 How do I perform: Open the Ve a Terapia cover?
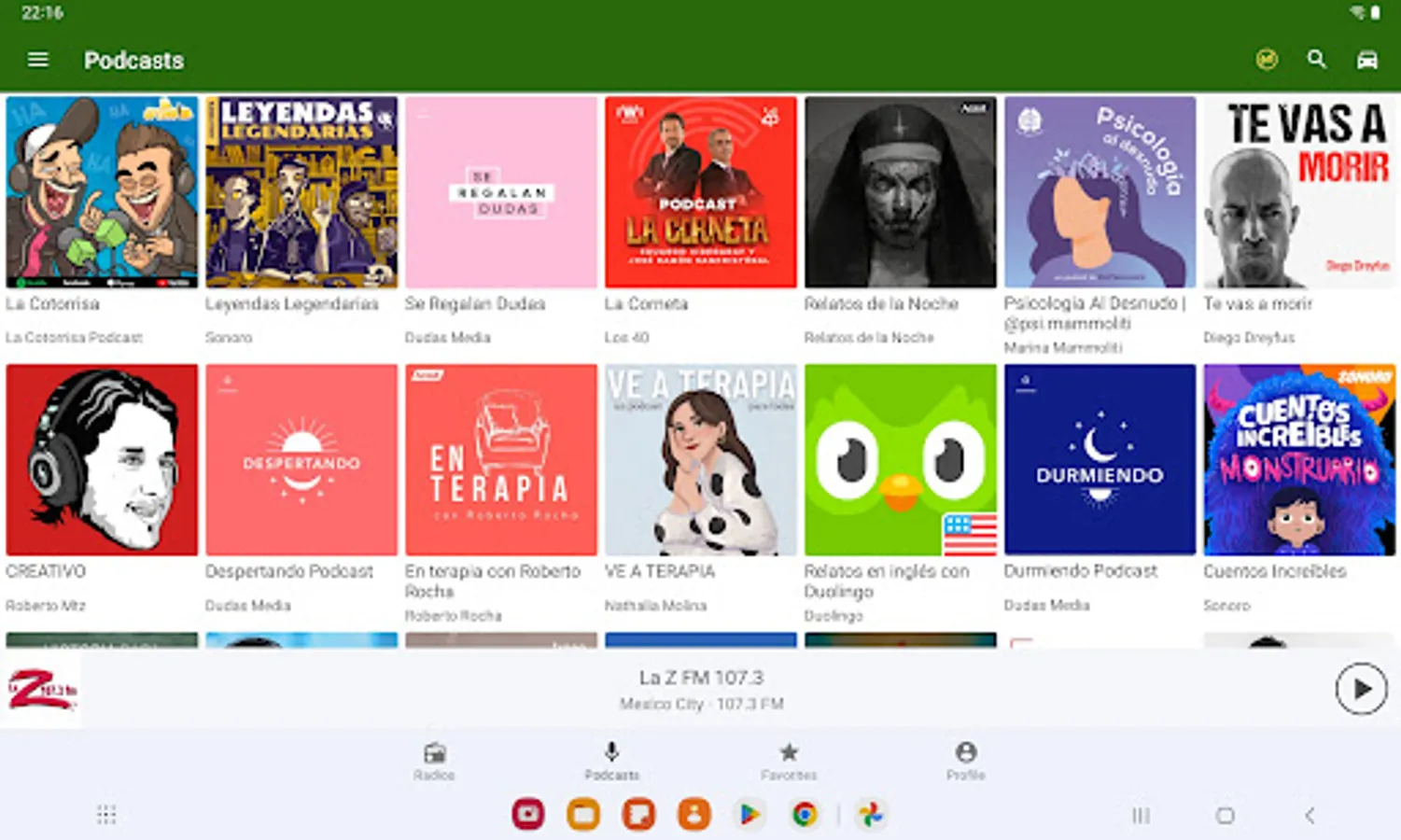(701, 460)
